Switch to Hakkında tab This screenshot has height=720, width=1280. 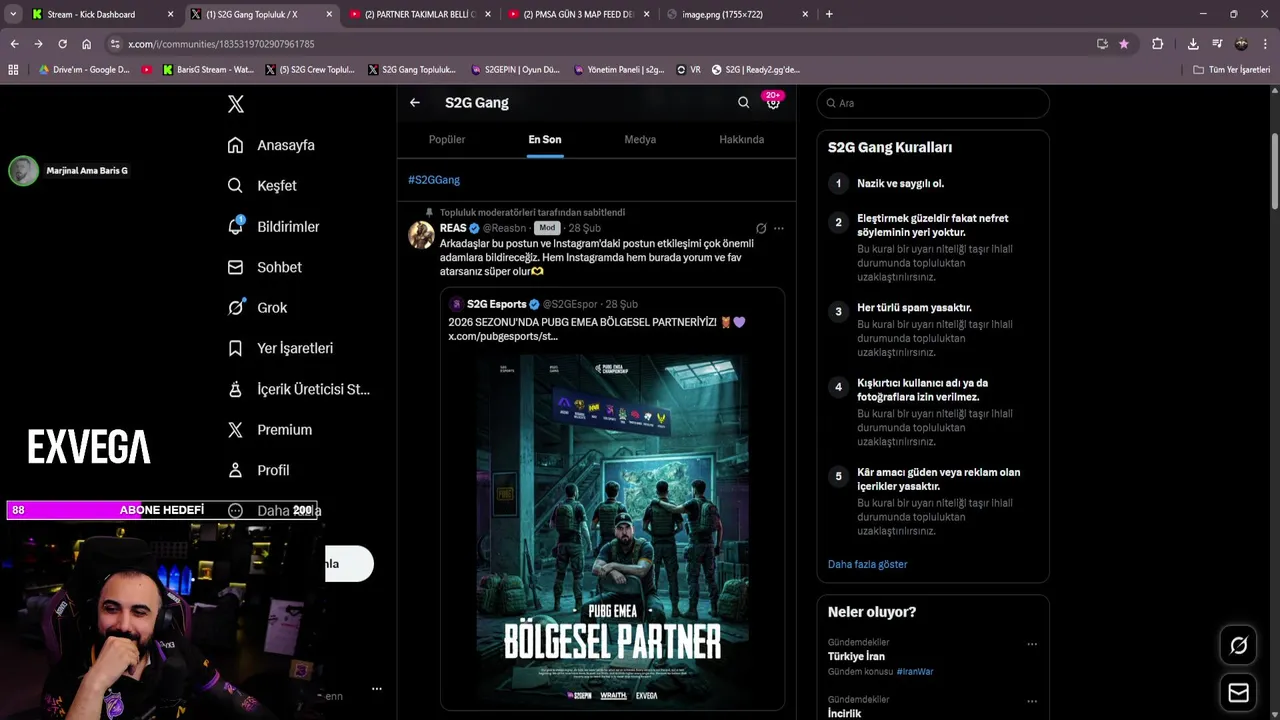point(742,139)
